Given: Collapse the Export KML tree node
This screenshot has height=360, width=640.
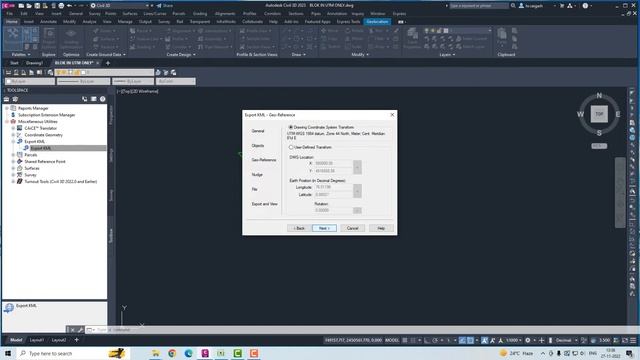Looking at the screenshot, I should pos(13,141).
